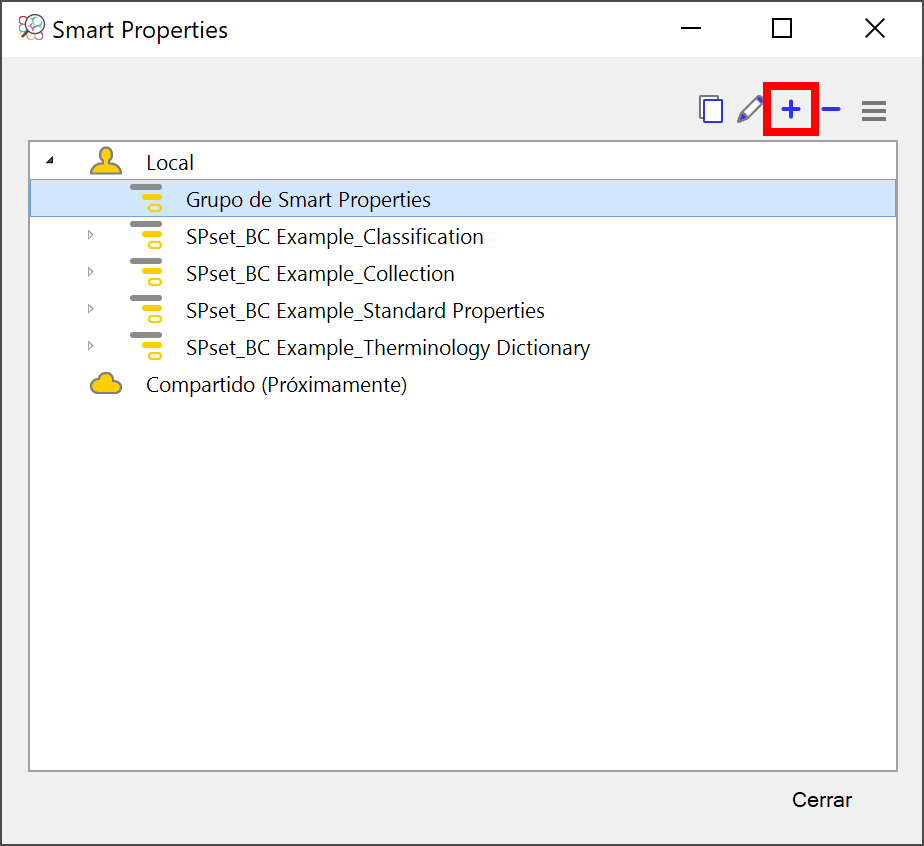
Task: Click the Grupo de Smart Properties set icon
Action: (x=146, y=199)
